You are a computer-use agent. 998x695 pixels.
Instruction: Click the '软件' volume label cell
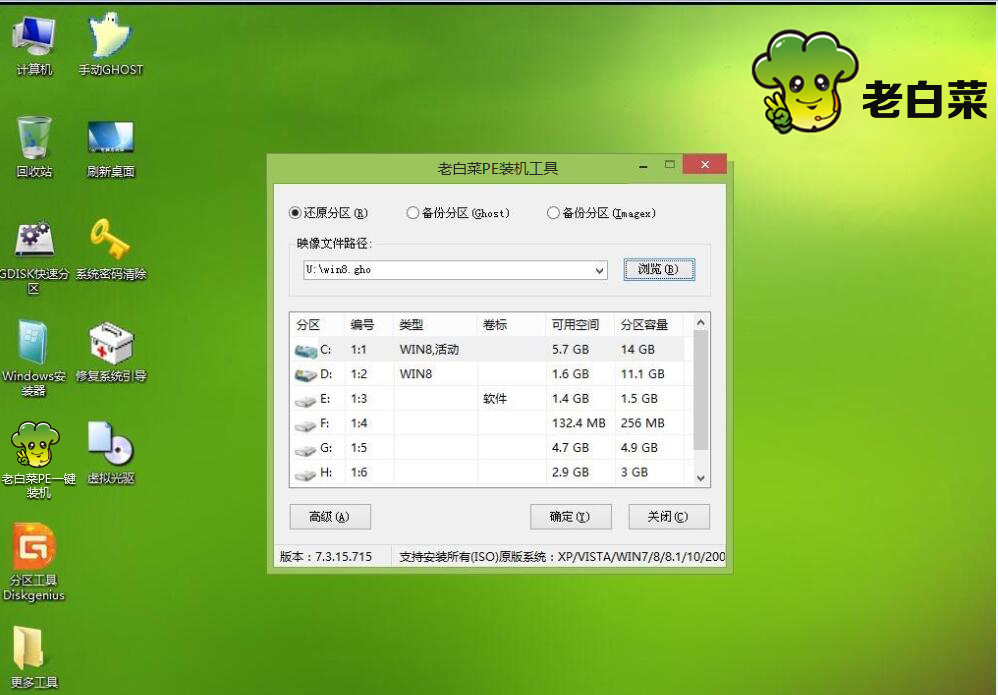point(495,399)
